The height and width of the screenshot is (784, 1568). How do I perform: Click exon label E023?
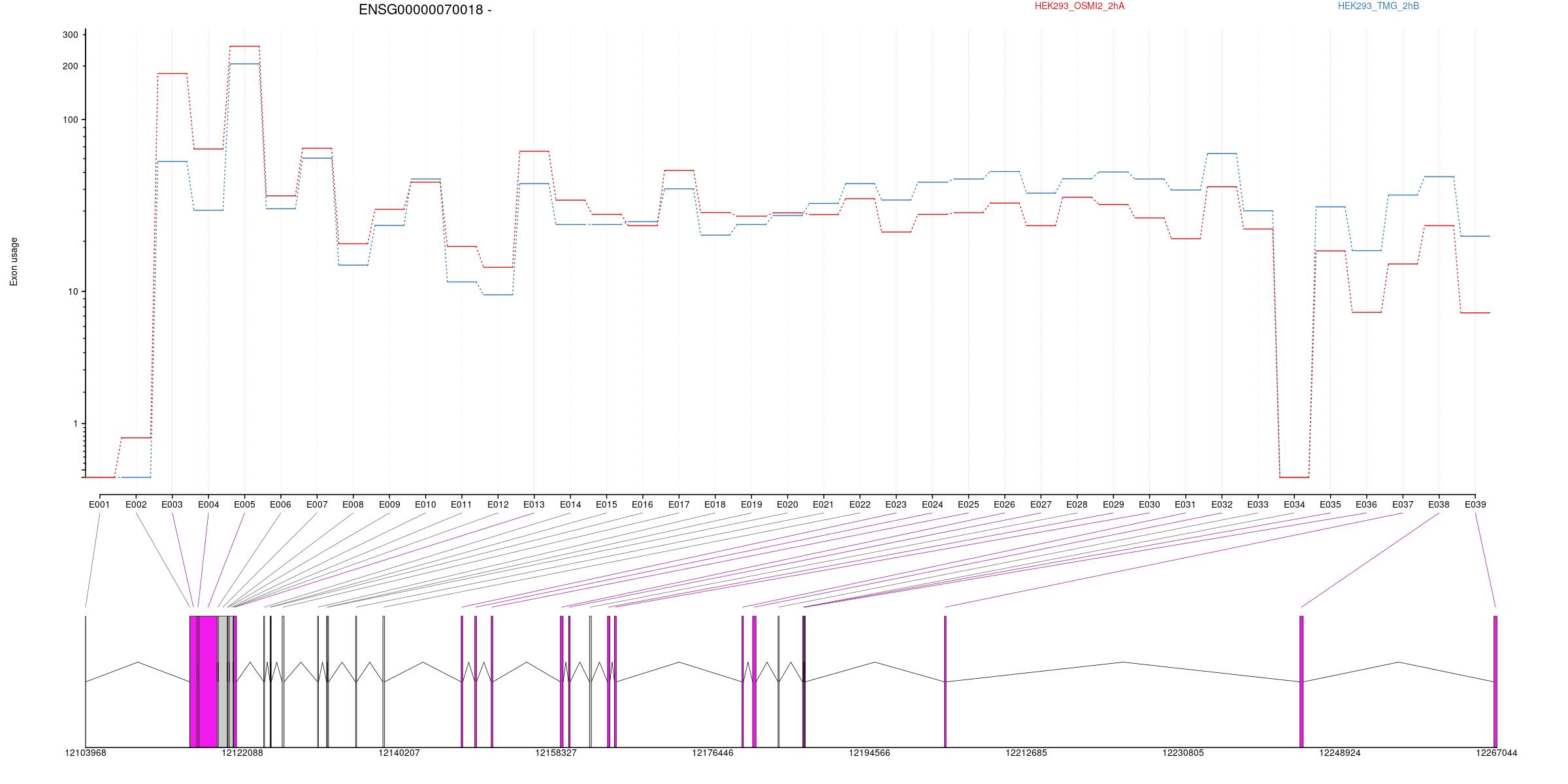click(896, 504)
